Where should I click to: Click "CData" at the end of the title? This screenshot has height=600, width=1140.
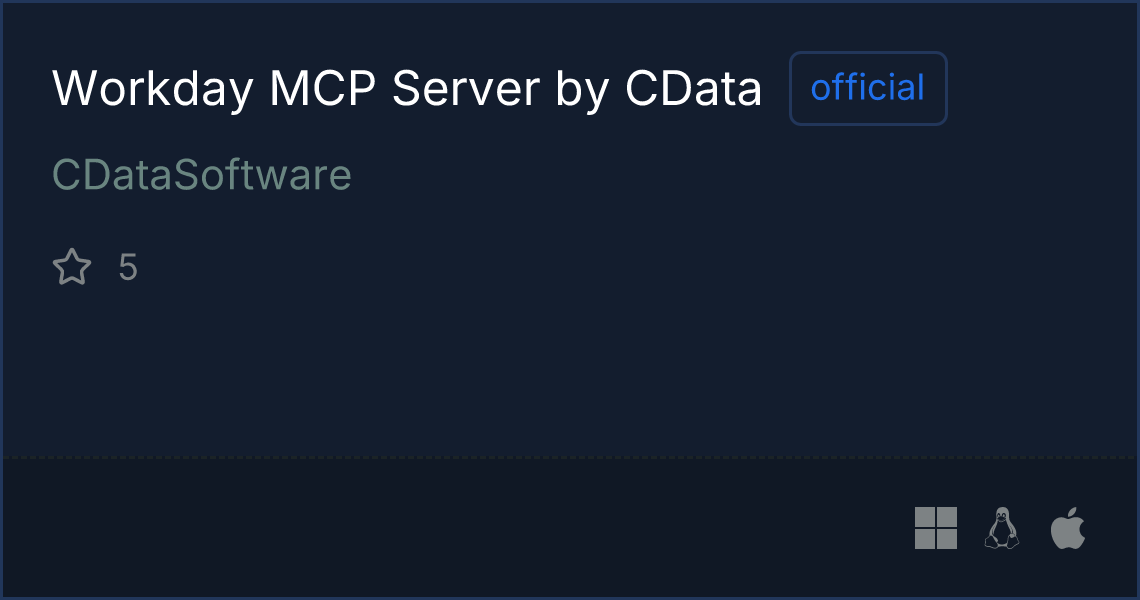pyautogui.click(x=694, y=89)
